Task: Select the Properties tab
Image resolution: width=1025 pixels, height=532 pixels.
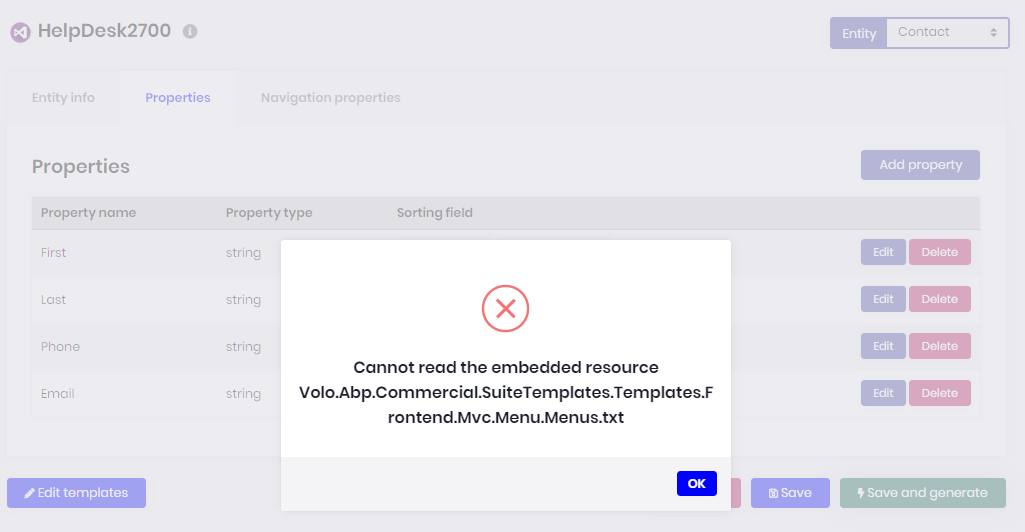Action: click(178, 98)
